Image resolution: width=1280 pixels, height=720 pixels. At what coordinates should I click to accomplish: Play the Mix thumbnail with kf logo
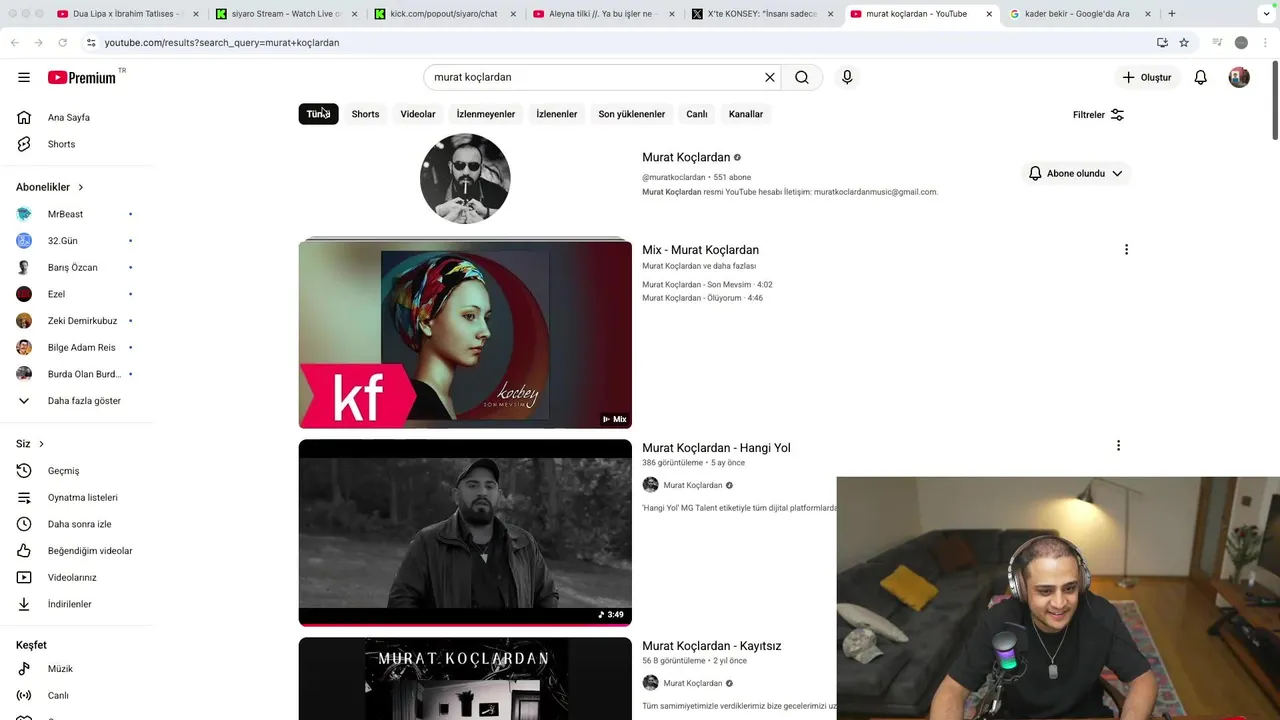click(x=465, y=335)
